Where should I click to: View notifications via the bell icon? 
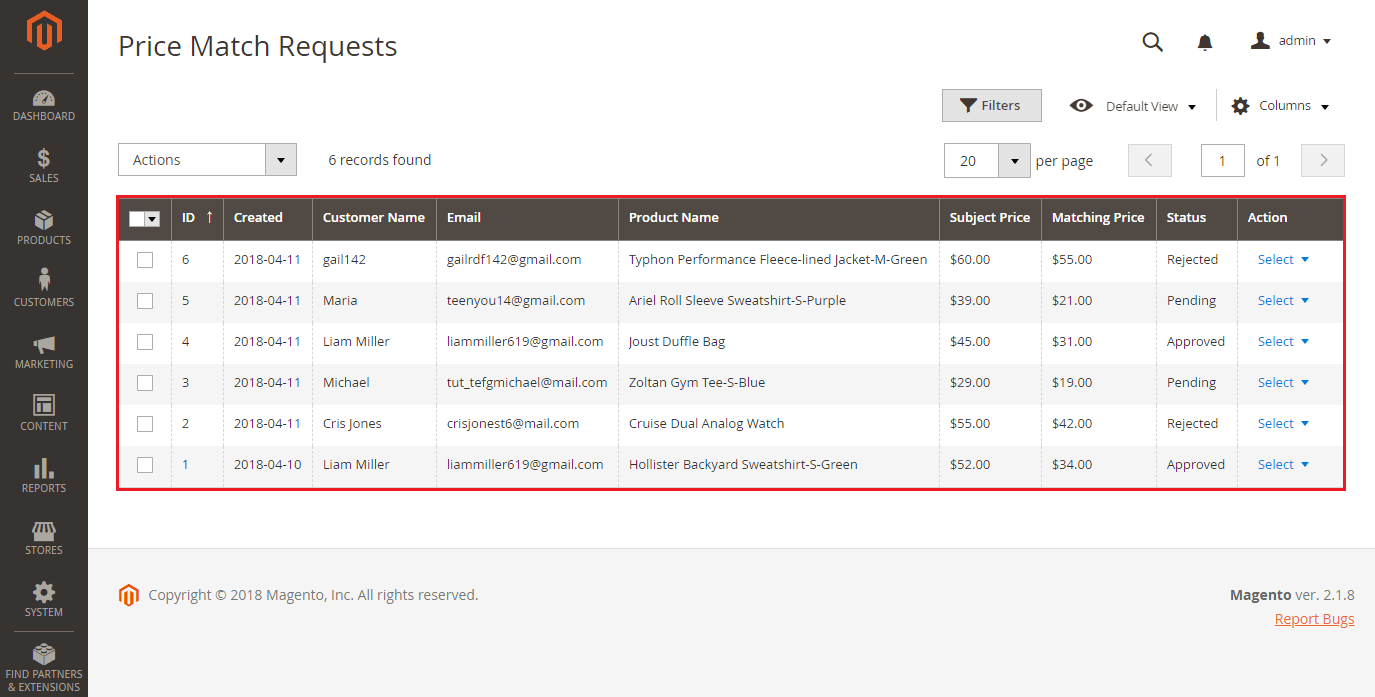click(1204, 42)
